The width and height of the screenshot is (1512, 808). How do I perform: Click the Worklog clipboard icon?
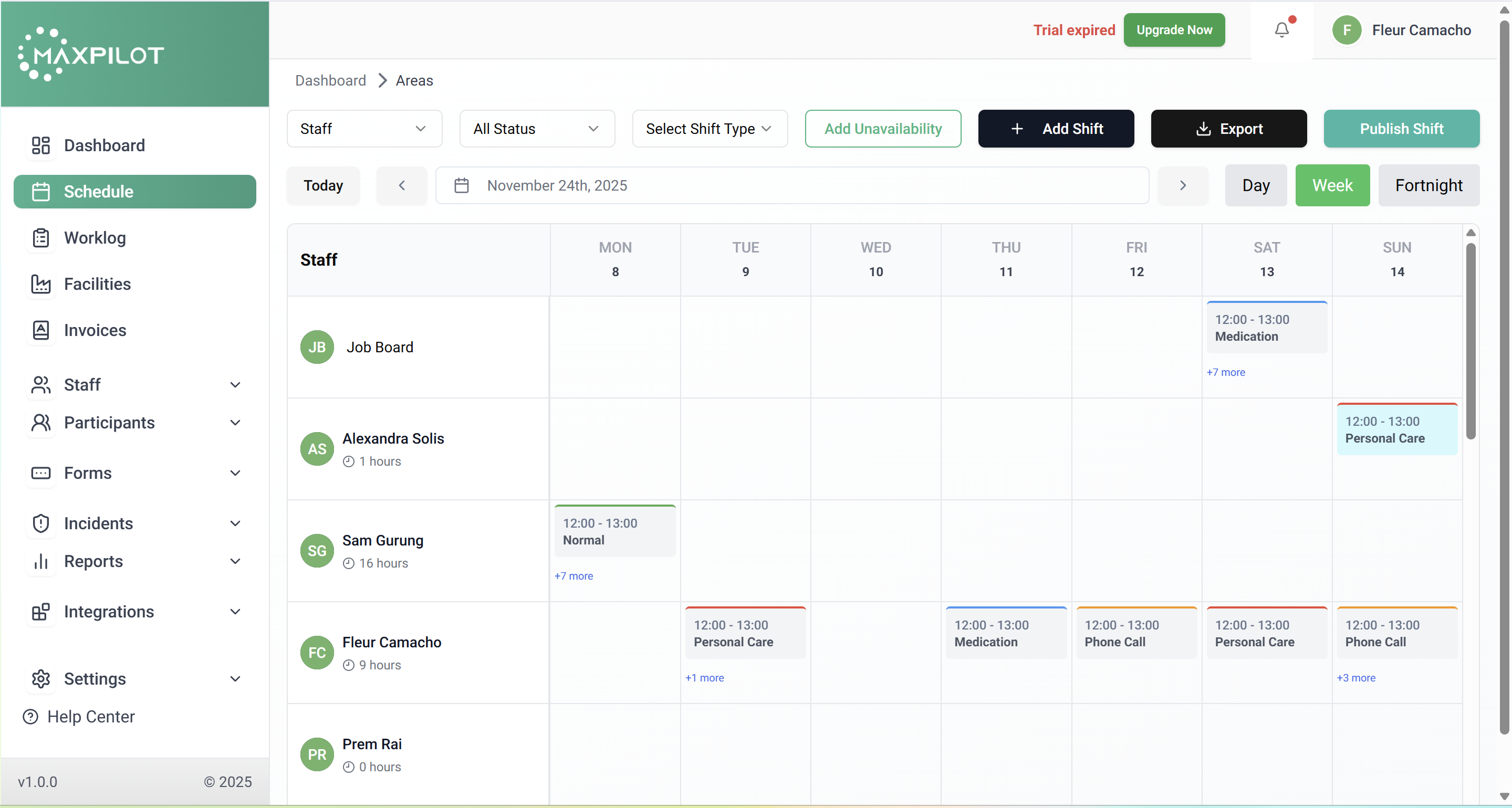point(40,238)
